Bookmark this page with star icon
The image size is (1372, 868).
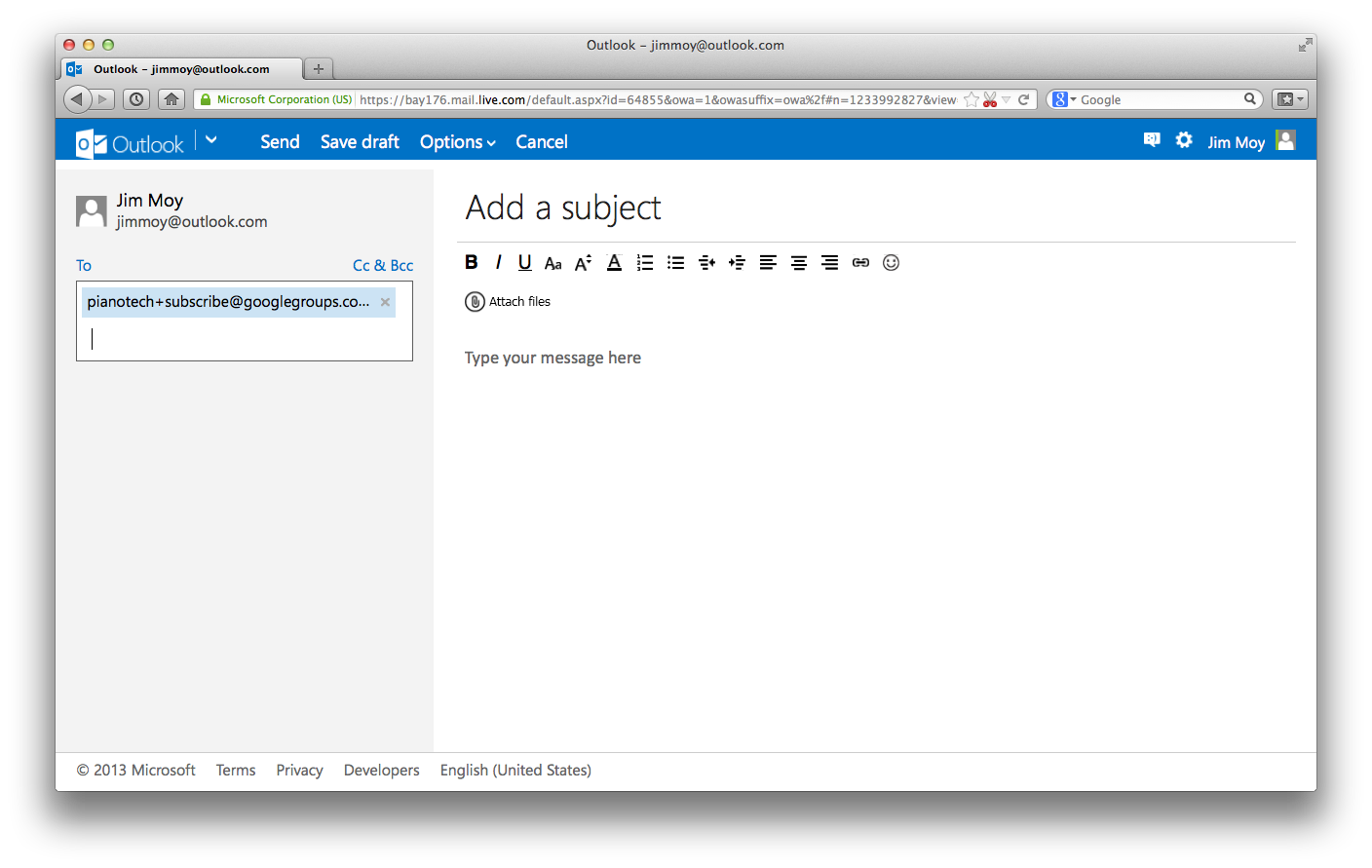coord(971,99)
